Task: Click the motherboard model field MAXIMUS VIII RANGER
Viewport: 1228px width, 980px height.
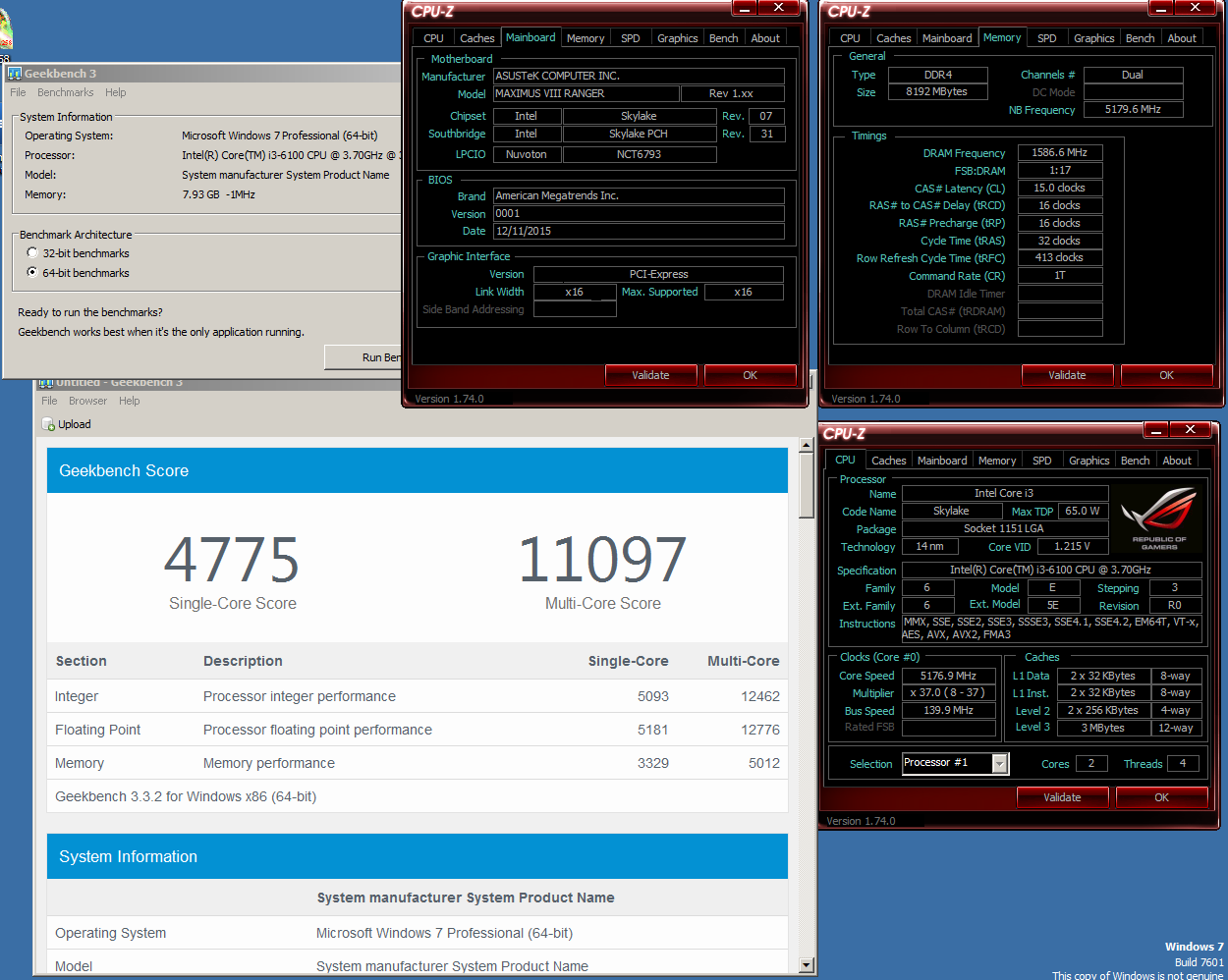Action: (x=586, y=93)
